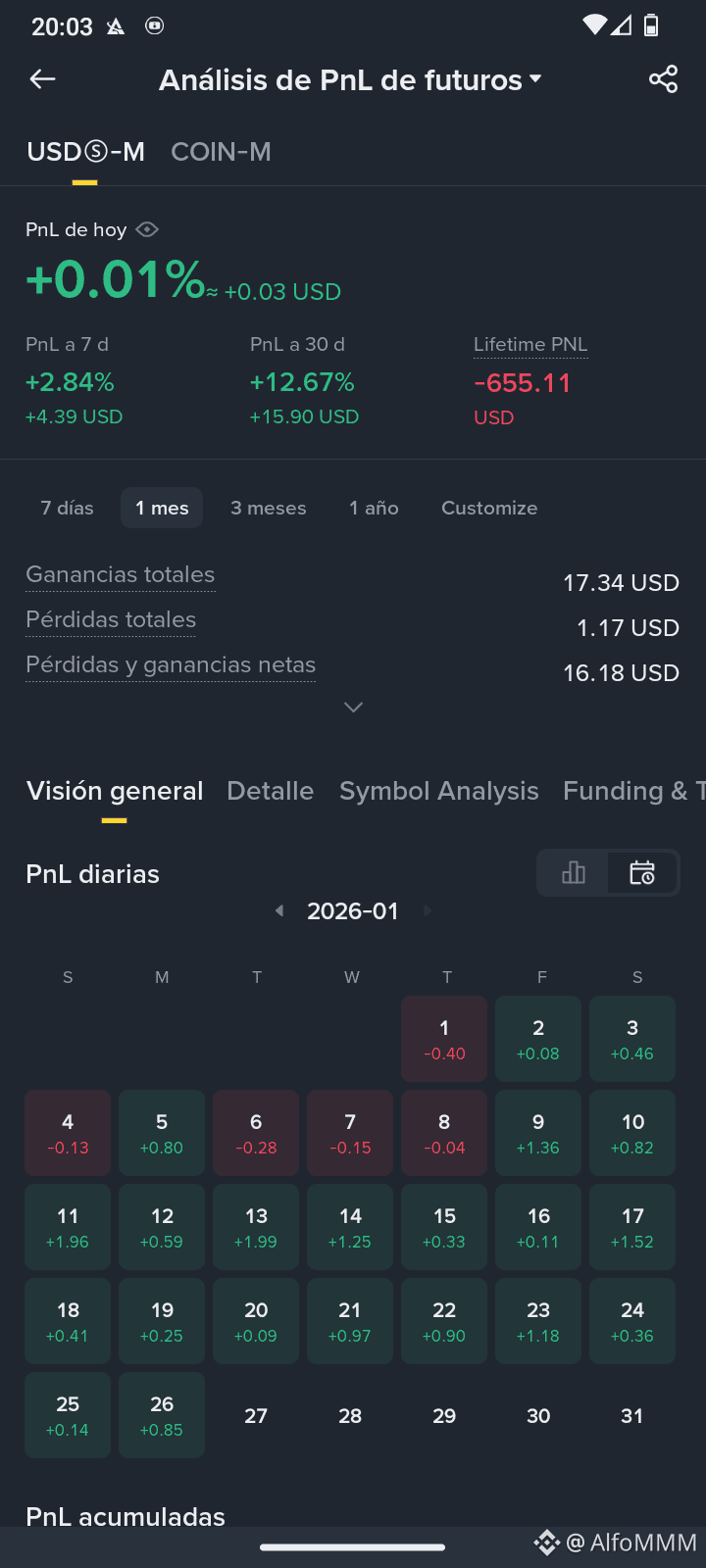
Task: Select the 7 días range
Action: (x=67, y=508)
